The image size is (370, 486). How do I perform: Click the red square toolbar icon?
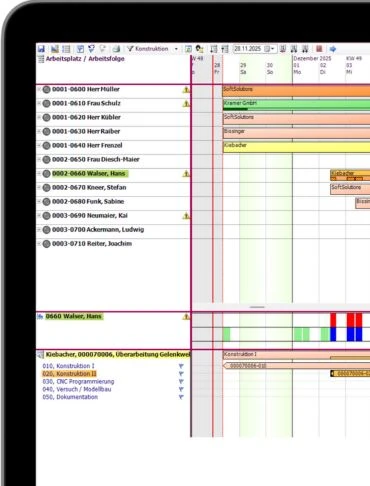(319, 49)
